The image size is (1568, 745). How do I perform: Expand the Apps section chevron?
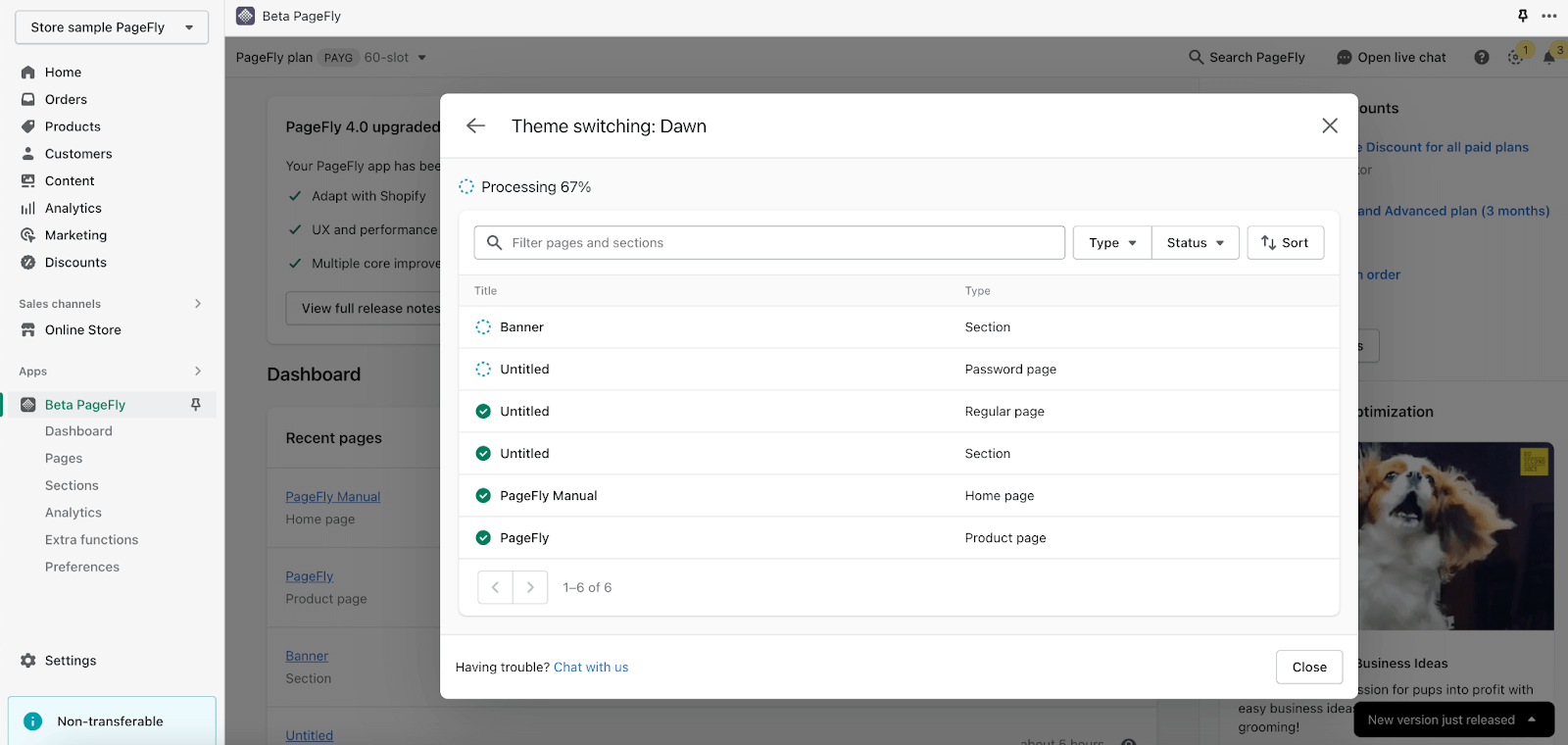[x=198, y=372]
